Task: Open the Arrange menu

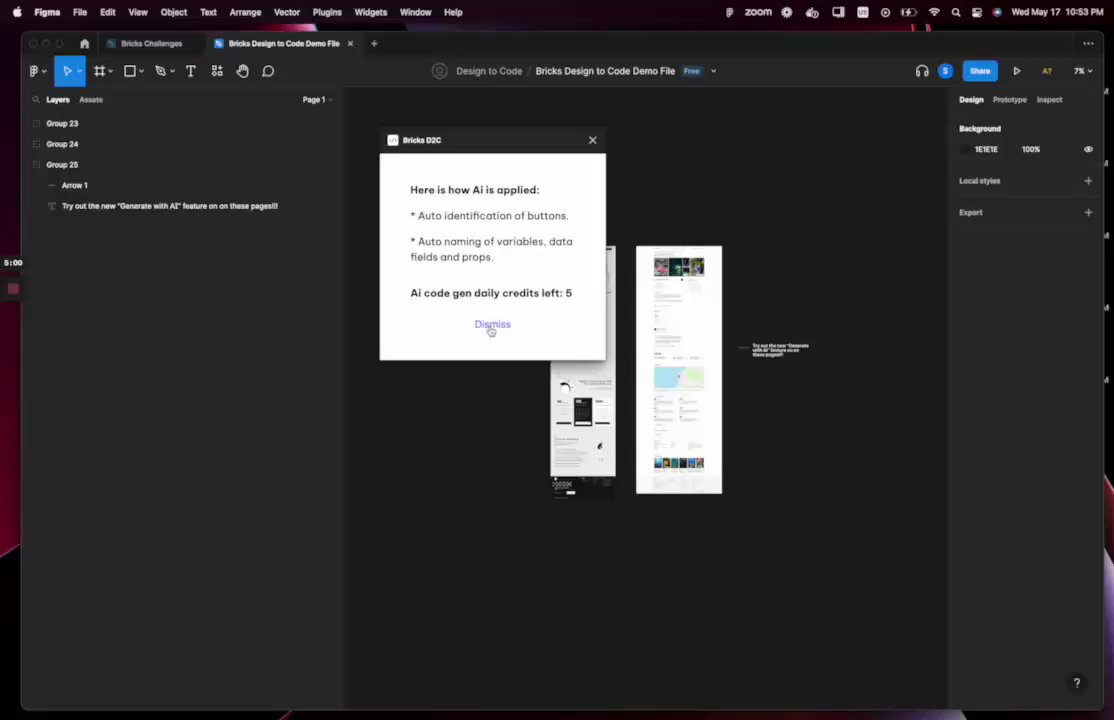Action: pos(245,12)
